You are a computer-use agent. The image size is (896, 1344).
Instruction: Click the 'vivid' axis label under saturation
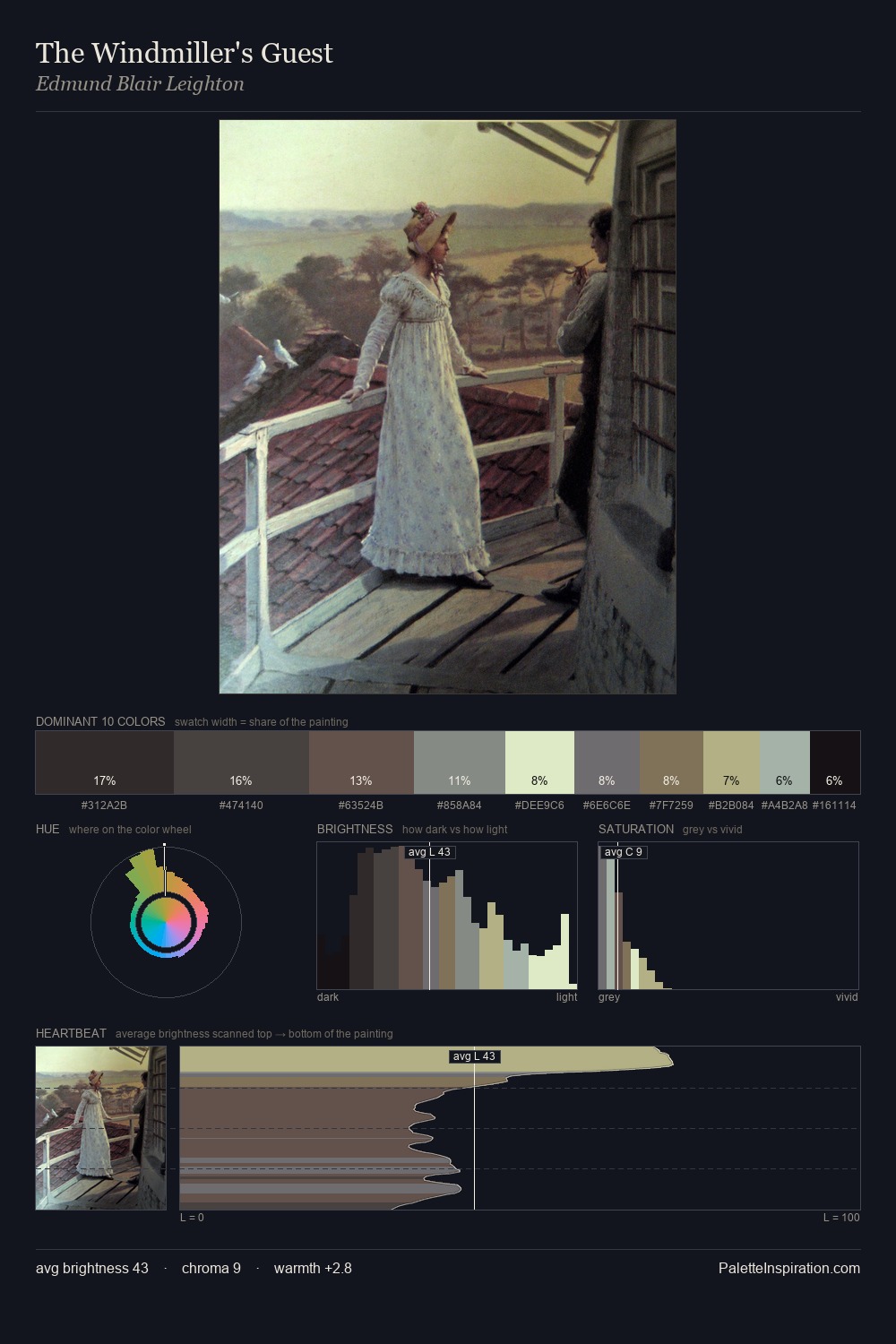coord(847,997)
